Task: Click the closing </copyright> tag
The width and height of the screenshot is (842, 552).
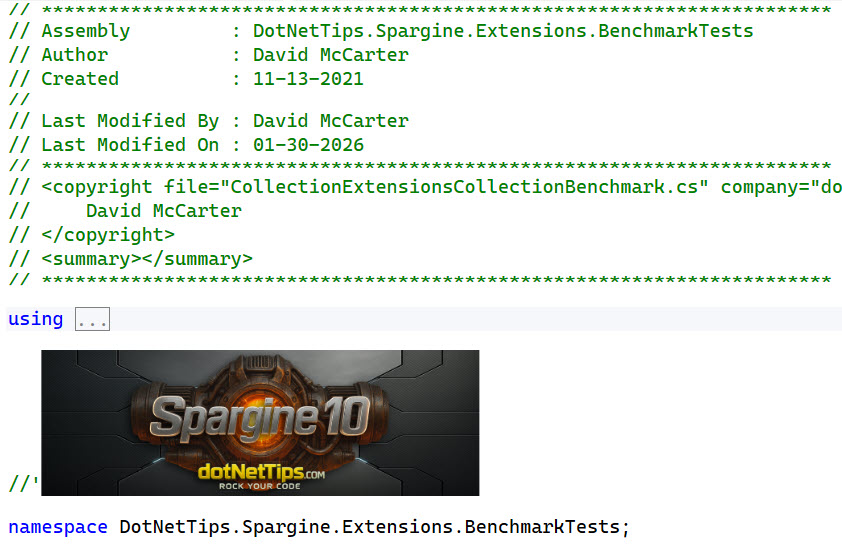Action: pos(108,235)
